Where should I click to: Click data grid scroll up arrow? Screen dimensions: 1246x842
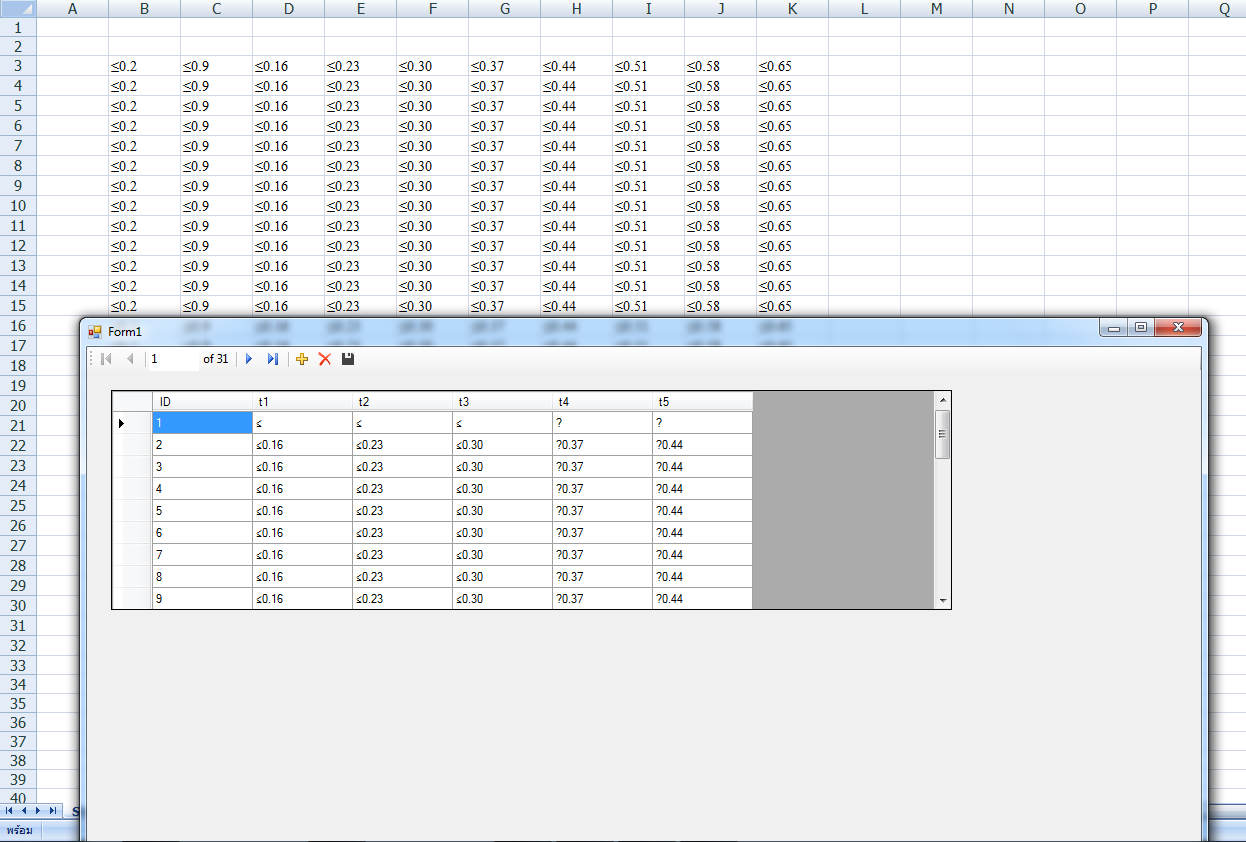pyautogui.click(x=942, y=400)
